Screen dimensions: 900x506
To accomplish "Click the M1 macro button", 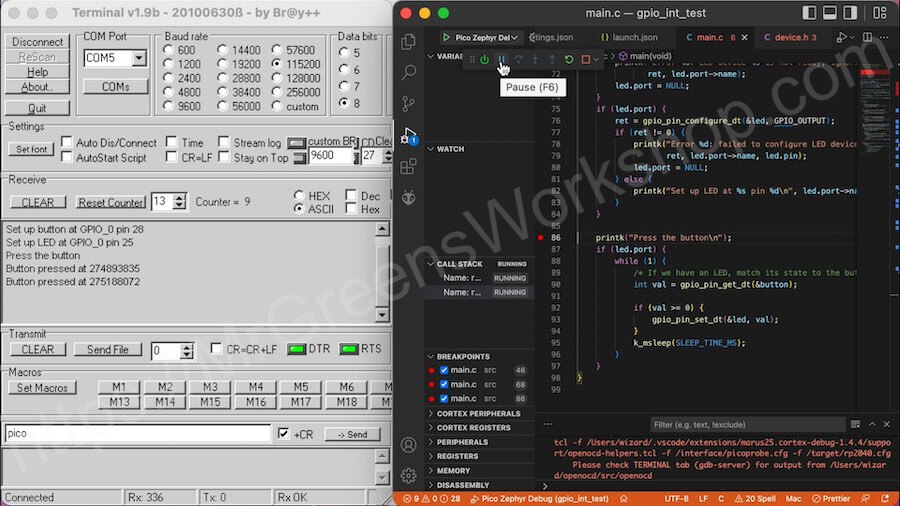I will (x=119, y=387).
